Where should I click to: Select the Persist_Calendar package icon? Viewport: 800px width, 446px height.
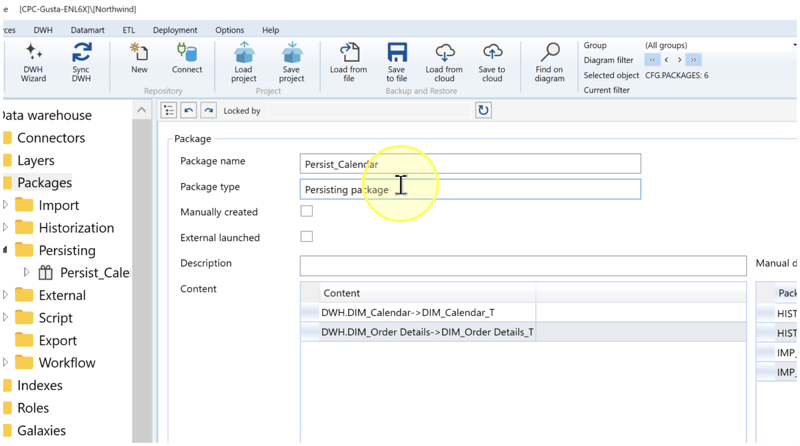pyautogui.click(x=45, y=272)
